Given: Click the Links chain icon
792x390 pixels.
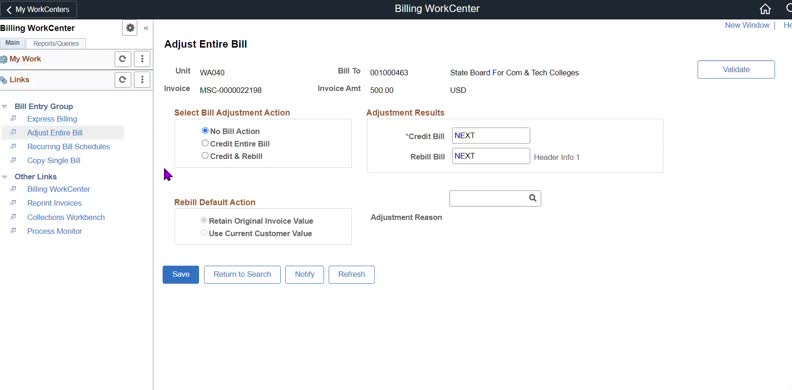Looking at the screenshot, I should [4, 80].
